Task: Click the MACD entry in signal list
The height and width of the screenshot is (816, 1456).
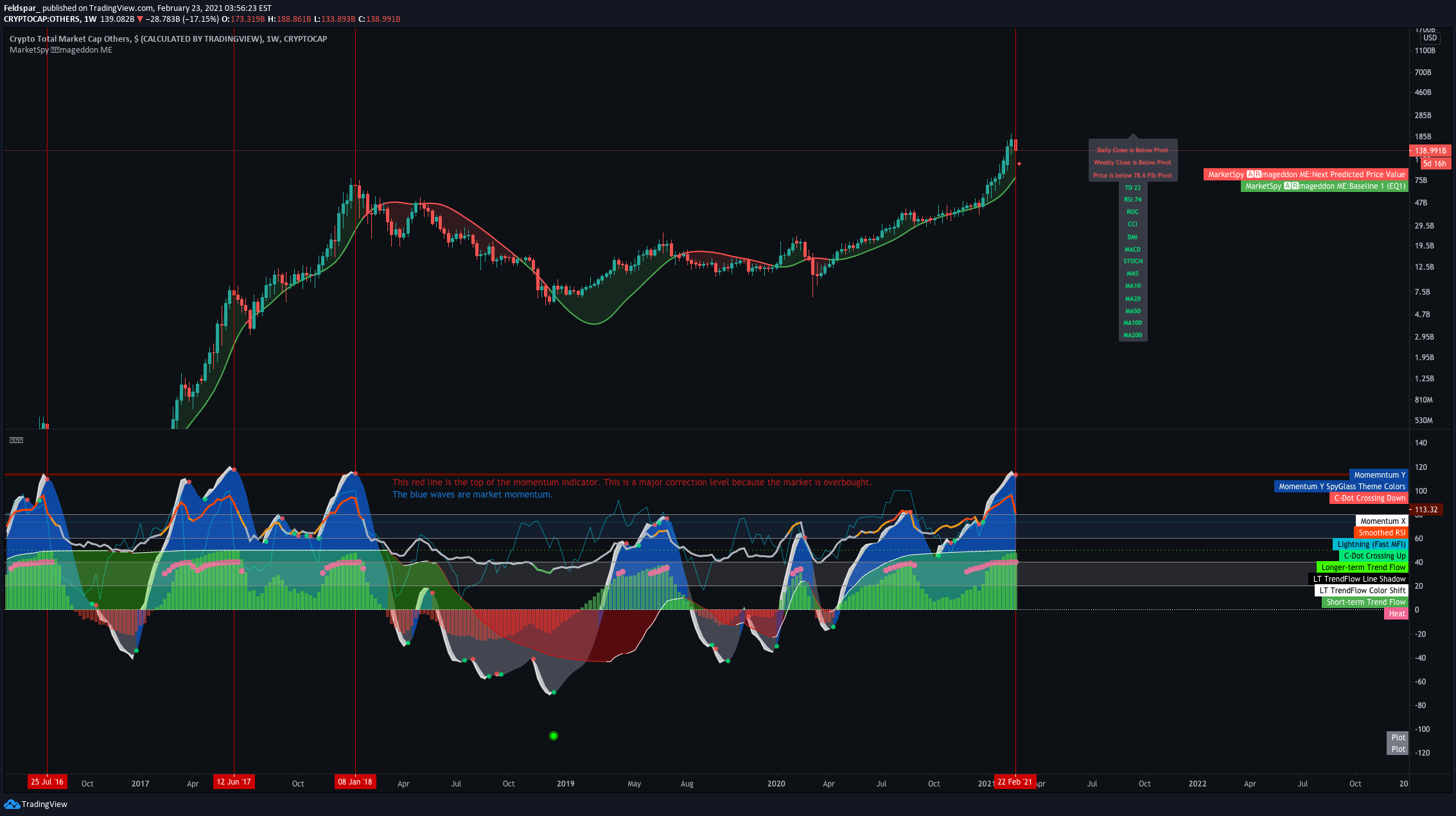Action: pyautogui.click(x=1132, y=249)
